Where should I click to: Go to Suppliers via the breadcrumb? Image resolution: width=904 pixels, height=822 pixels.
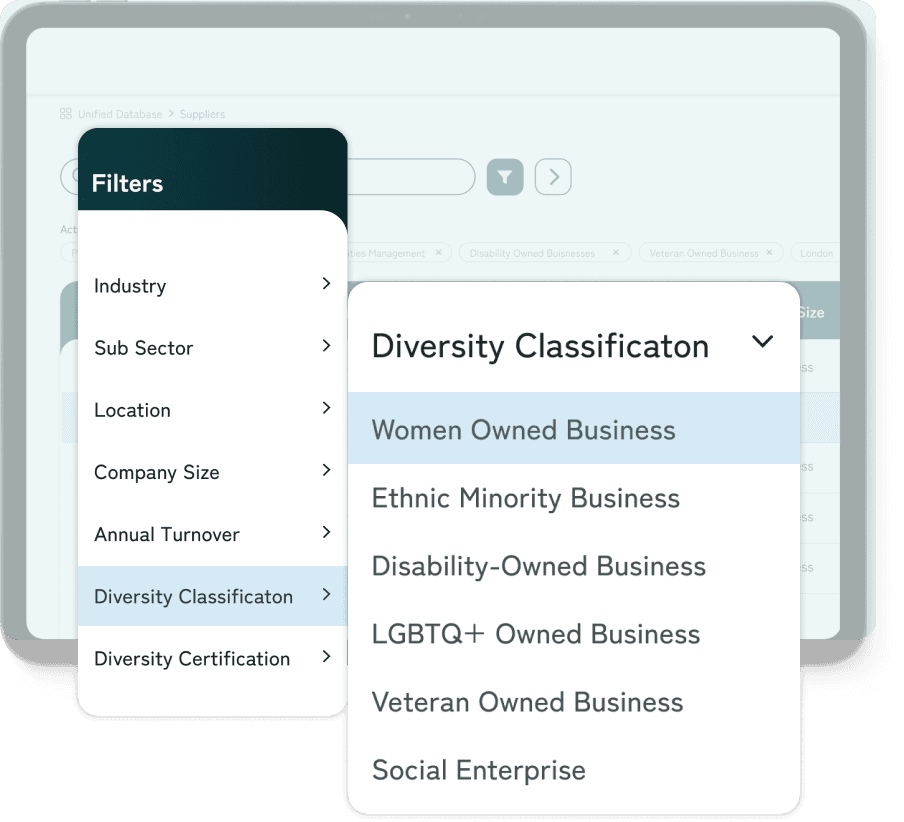coord(202,114)
